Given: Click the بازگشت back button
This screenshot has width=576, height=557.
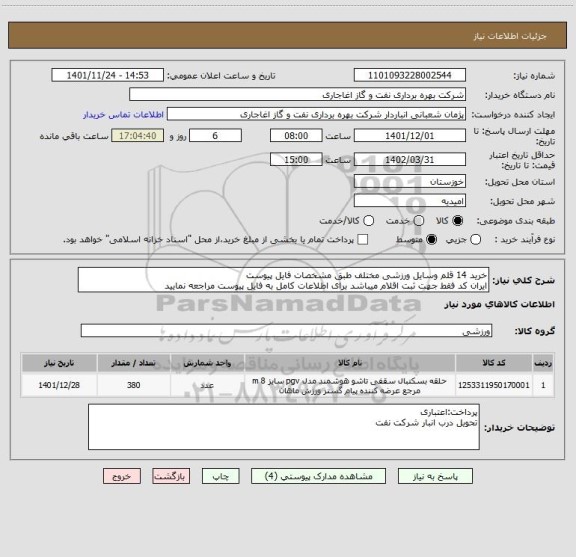Looking at the screenshot, I should (x=171, y=476).
